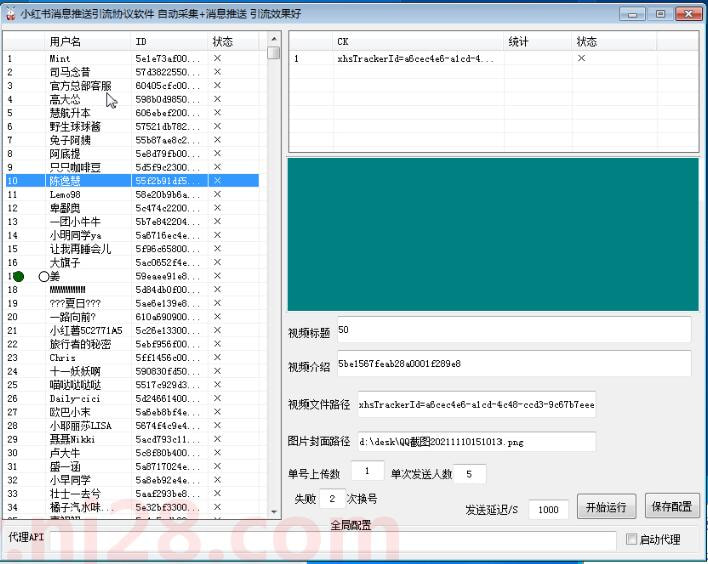This screenshot has height=564, width=708.
Task: Select user row 壮士一去兮
Action: coord(132,493)
